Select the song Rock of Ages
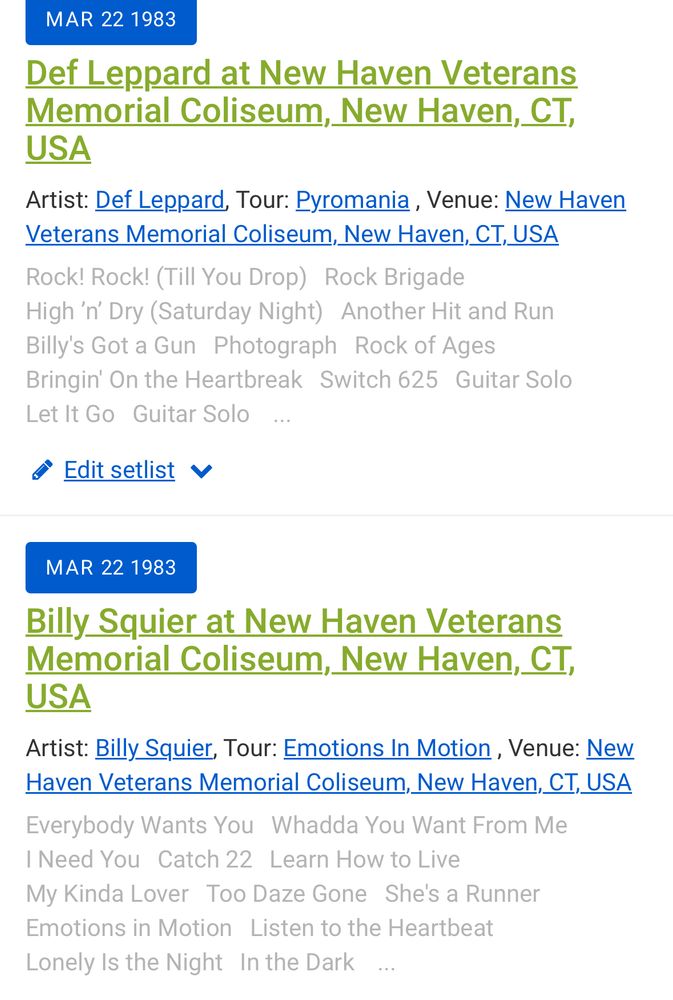This screenshot has height=1000, width=673. pyautogui.click(x=425, y=346)
